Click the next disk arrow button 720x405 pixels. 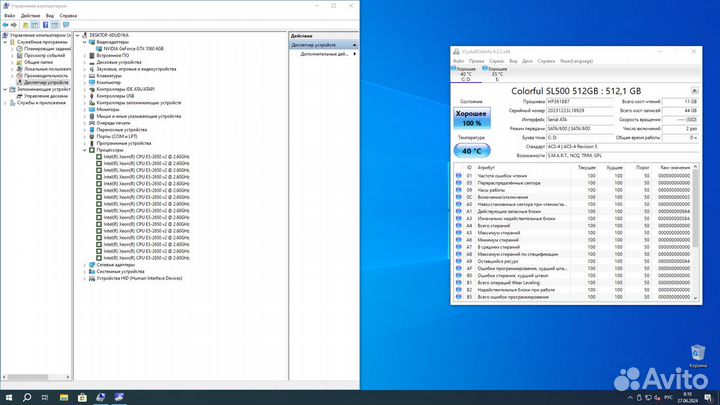[x=695, y=90]
